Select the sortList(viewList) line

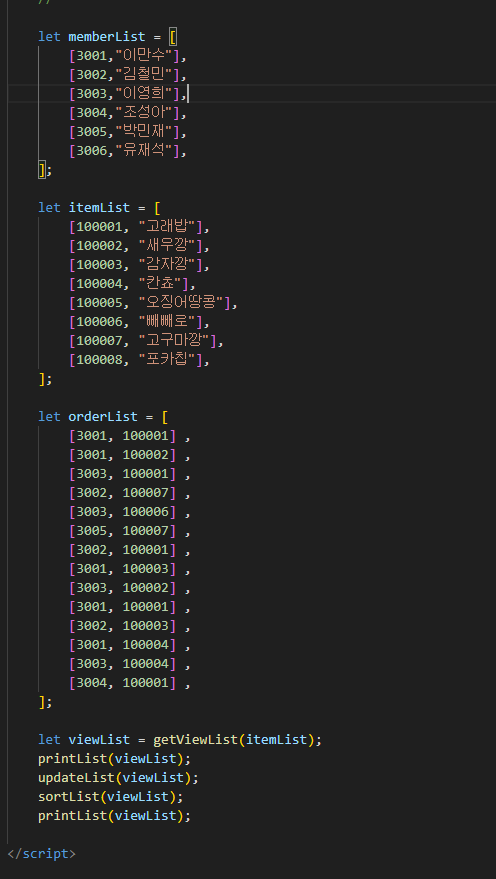click(110, 797)
